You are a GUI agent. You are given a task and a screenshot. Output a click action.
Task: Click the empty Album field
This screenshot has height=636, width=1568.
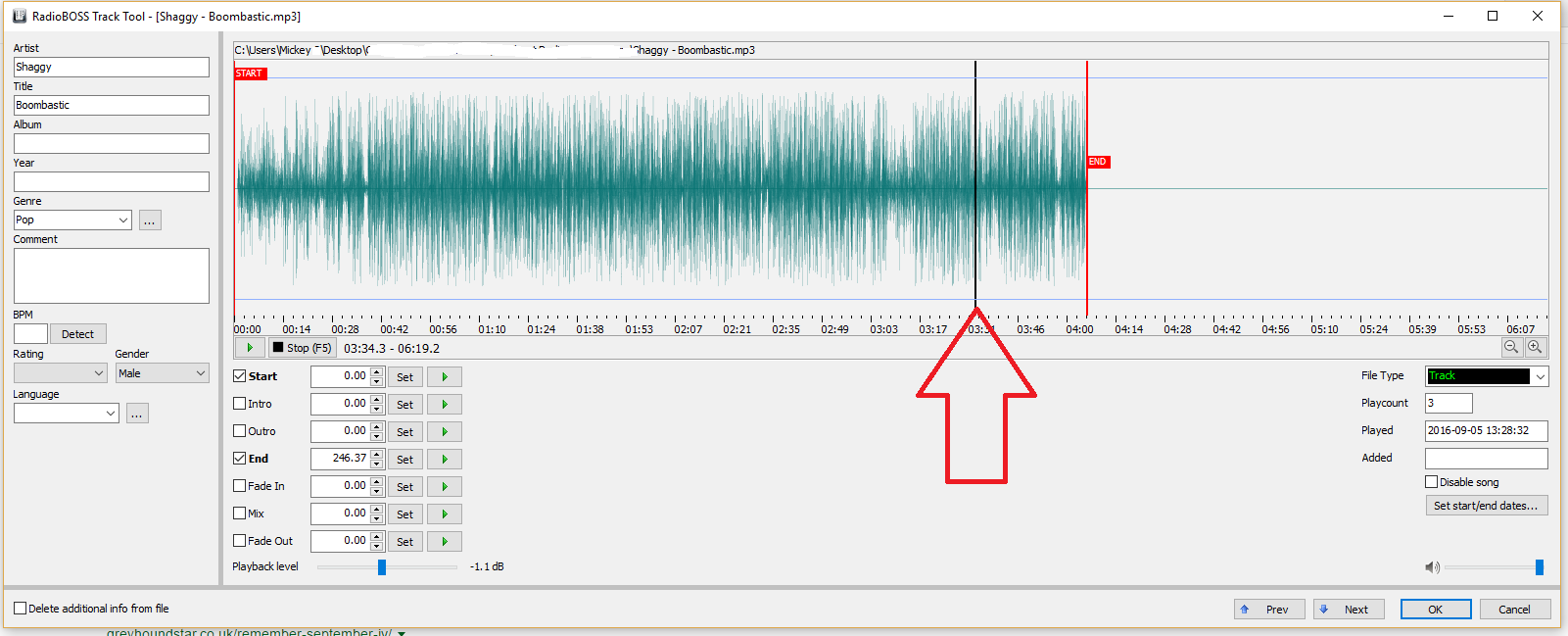(112, 143)
